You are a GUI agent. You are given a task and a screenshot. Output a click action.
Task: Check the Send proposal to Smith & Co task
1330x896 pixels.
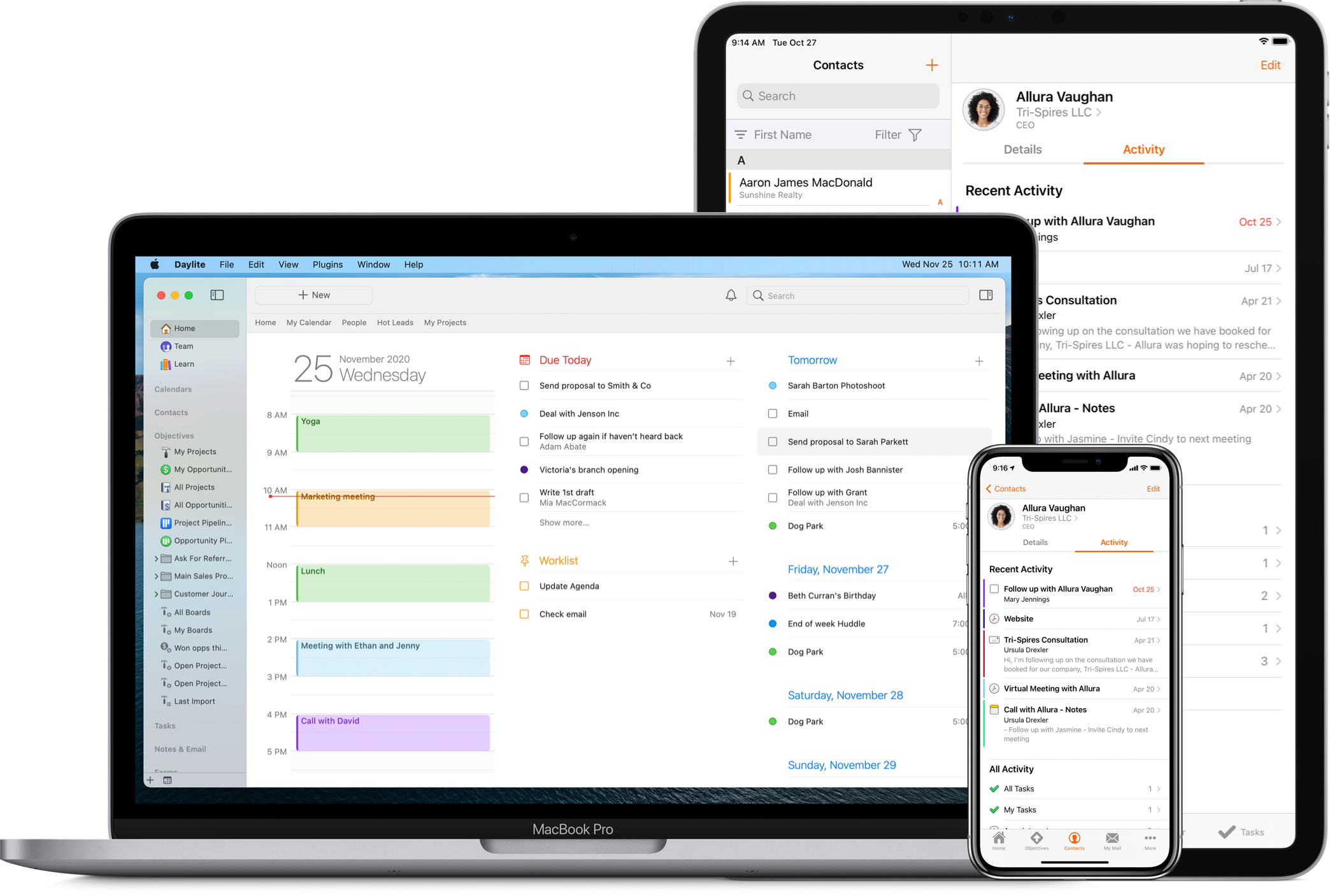pyautogui.click(x=523, y=385)
